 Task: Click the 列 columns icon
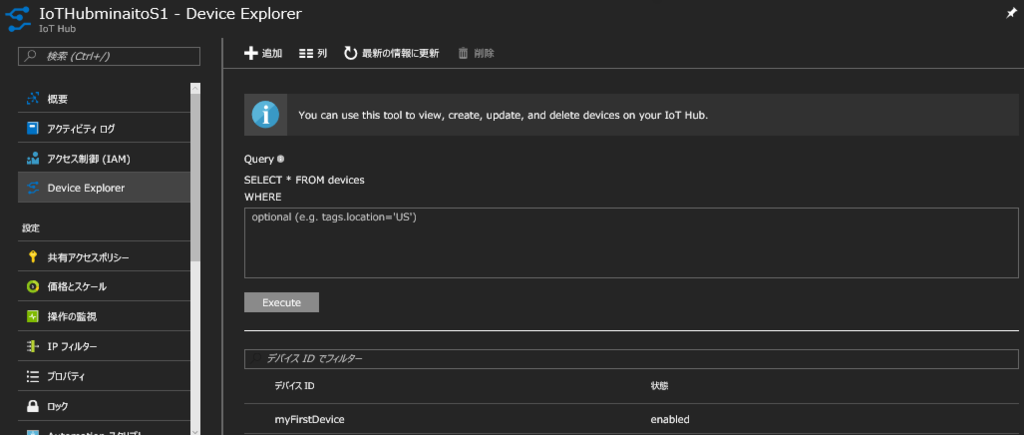[x=306, y=54]
